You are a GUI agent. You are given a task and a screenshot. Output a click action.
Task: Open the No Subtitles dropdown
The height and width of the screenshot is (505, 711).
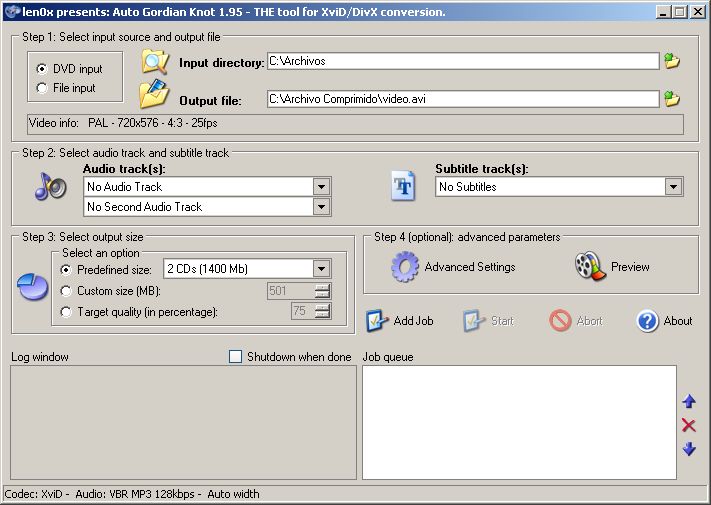pyautogui.click(x=673, y=187)
